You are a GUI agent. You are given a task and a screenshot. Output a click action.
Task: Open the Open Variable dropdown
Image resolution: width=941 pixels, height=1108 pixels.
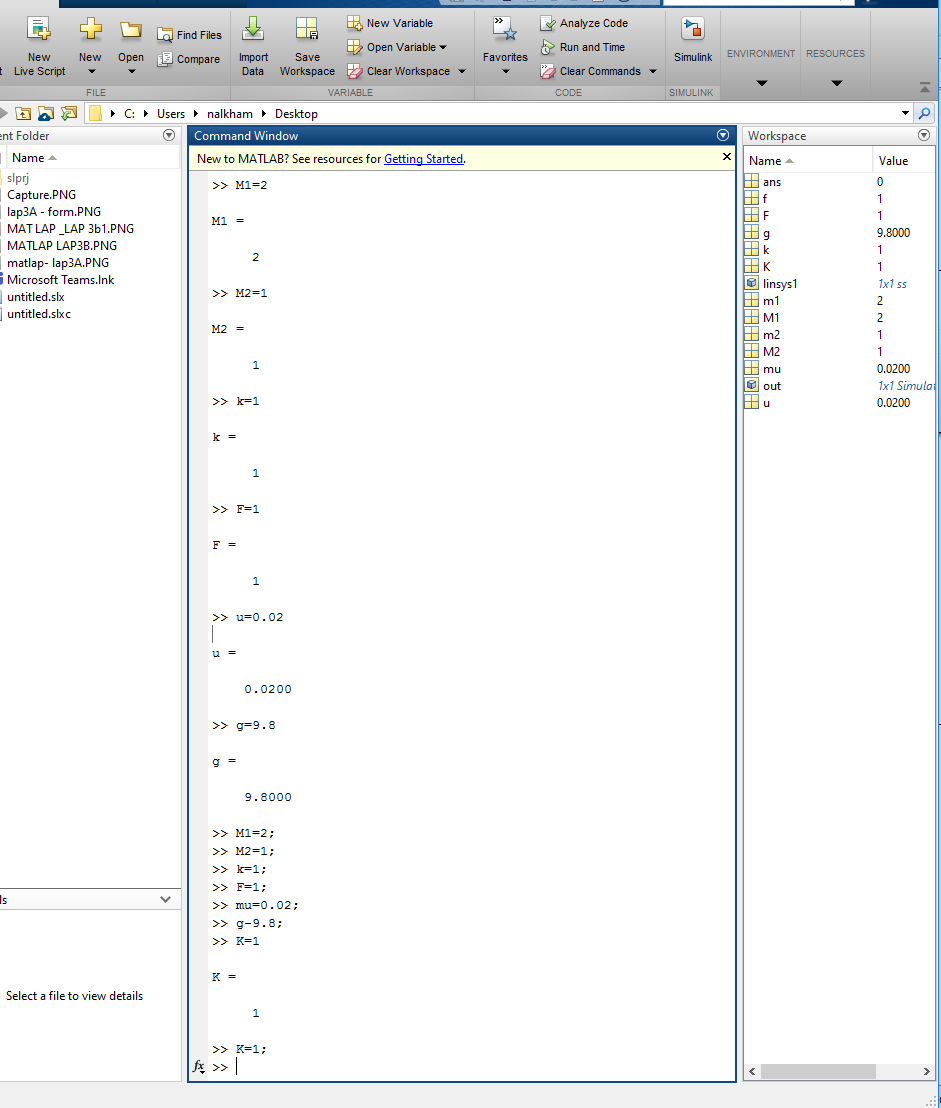pyautogui.click(x=397, y=47)
